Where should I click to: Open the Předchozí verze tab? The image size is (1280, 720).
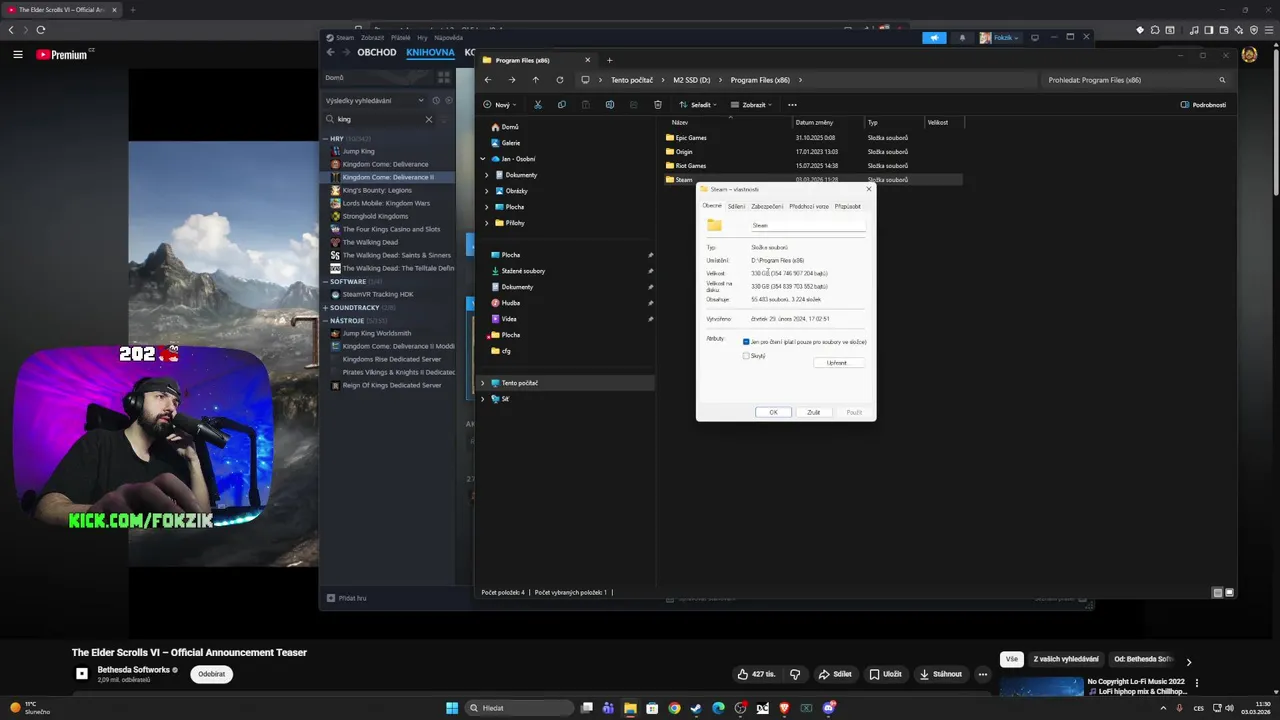pyautogui.click(x=809, y=206)
